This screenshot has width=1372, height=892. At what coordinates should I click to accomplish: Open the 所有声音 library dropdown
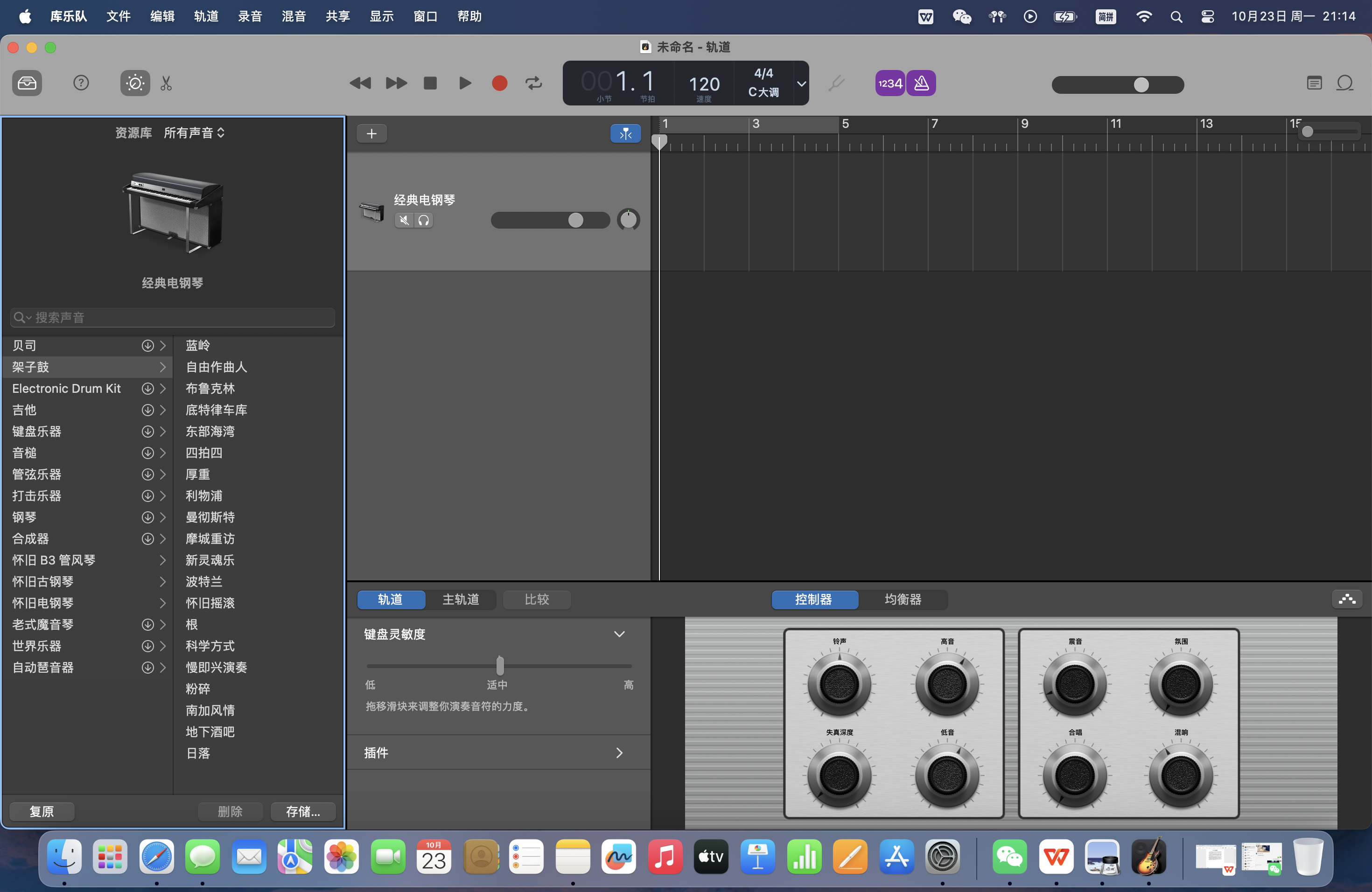click(194, 133)
